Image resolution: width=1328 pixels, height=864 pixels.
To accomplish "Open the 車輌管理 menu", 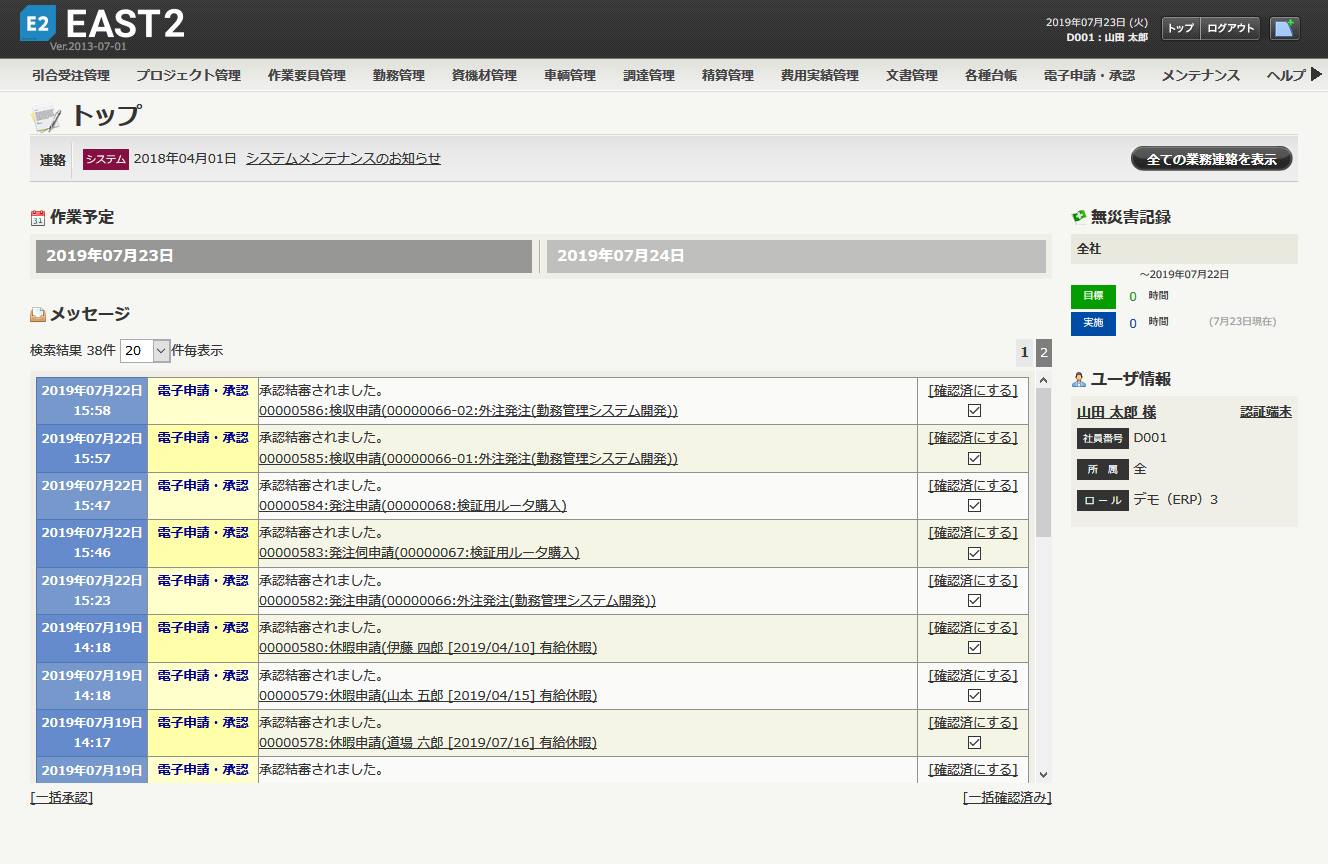I will pyautogui.click(x=570, y=75).
